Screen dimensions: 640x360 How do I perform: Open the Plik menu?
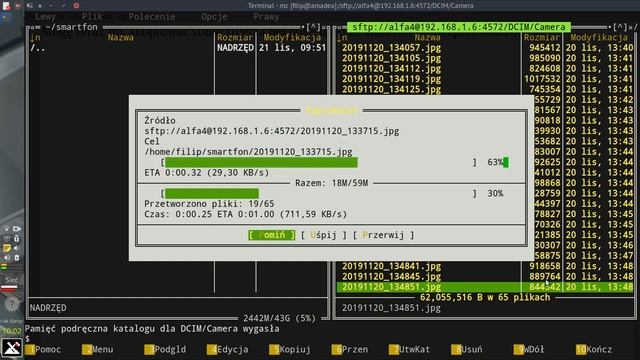tap(92, 17)
